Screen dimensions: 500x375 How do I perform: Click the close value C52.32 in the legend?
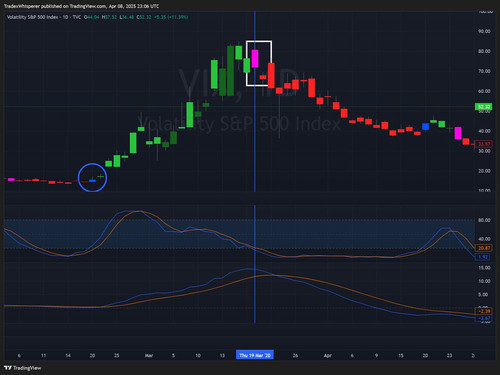(144, 17)
